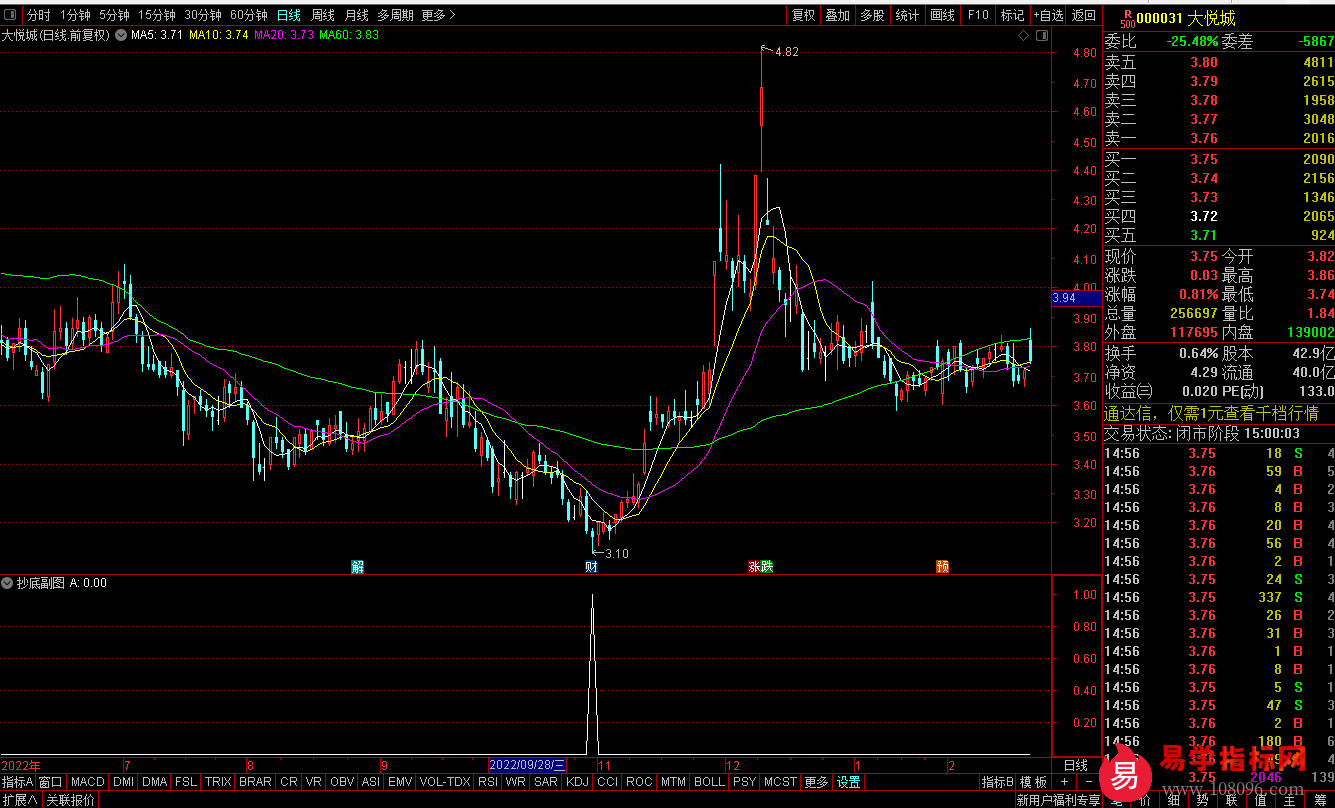The width and height of the screenshot is (1335, 808).
Task: Expand 更多 indicators in bottom bar
Action: click(817, 782)
